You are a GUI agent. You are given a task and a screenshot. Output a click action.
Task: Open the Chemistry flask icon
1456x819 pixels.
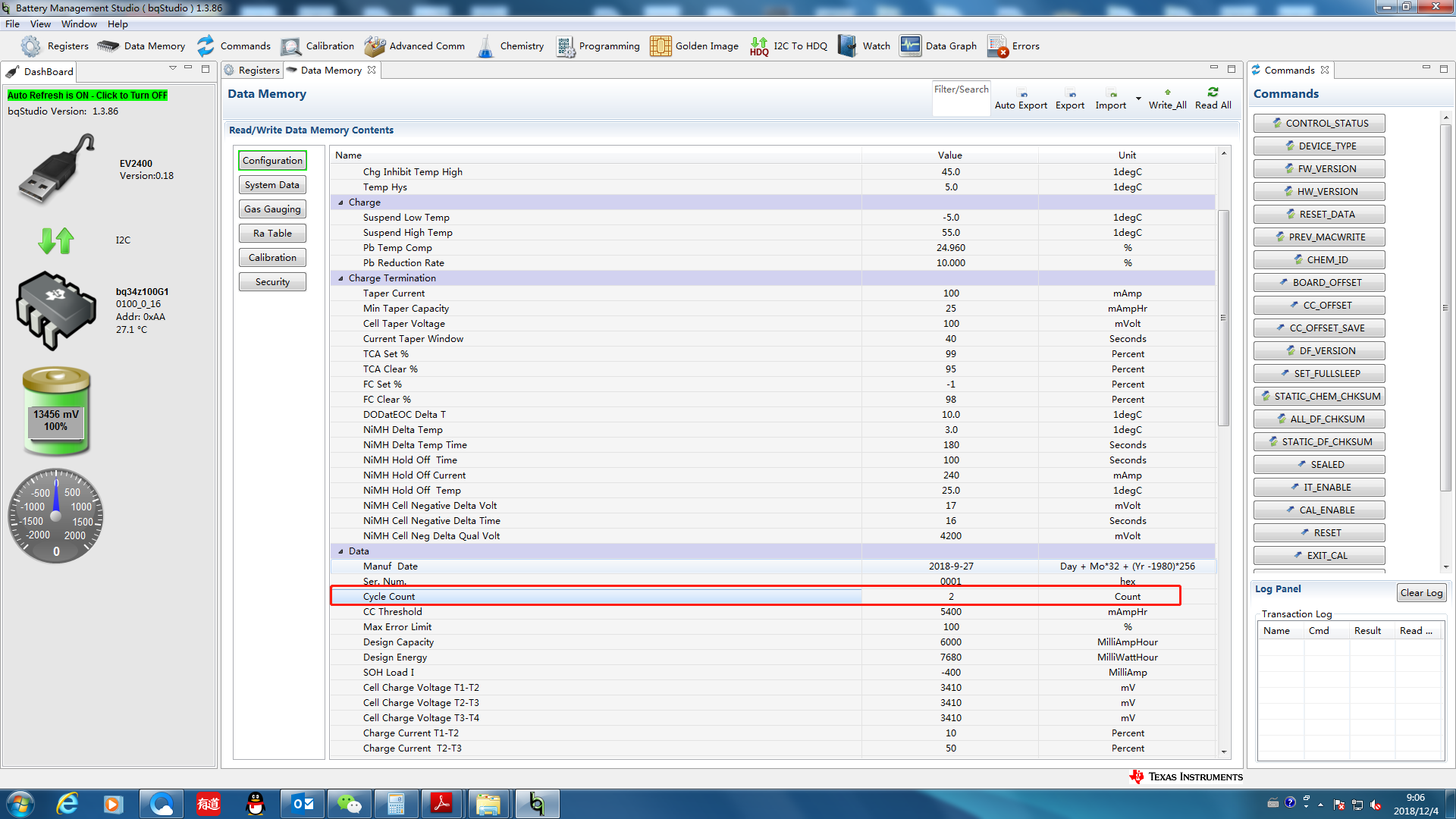pos(485,46)
